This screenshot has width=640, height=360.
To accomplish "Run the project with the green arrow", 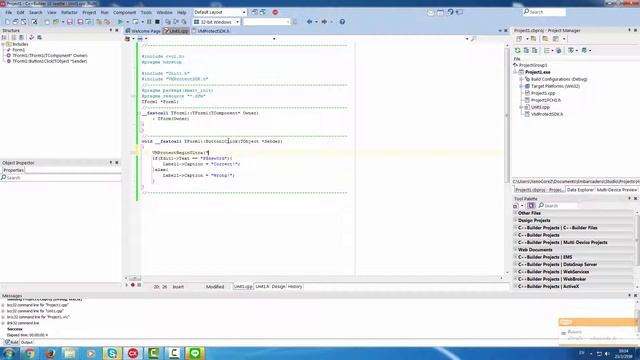I will tap(120, 22).
